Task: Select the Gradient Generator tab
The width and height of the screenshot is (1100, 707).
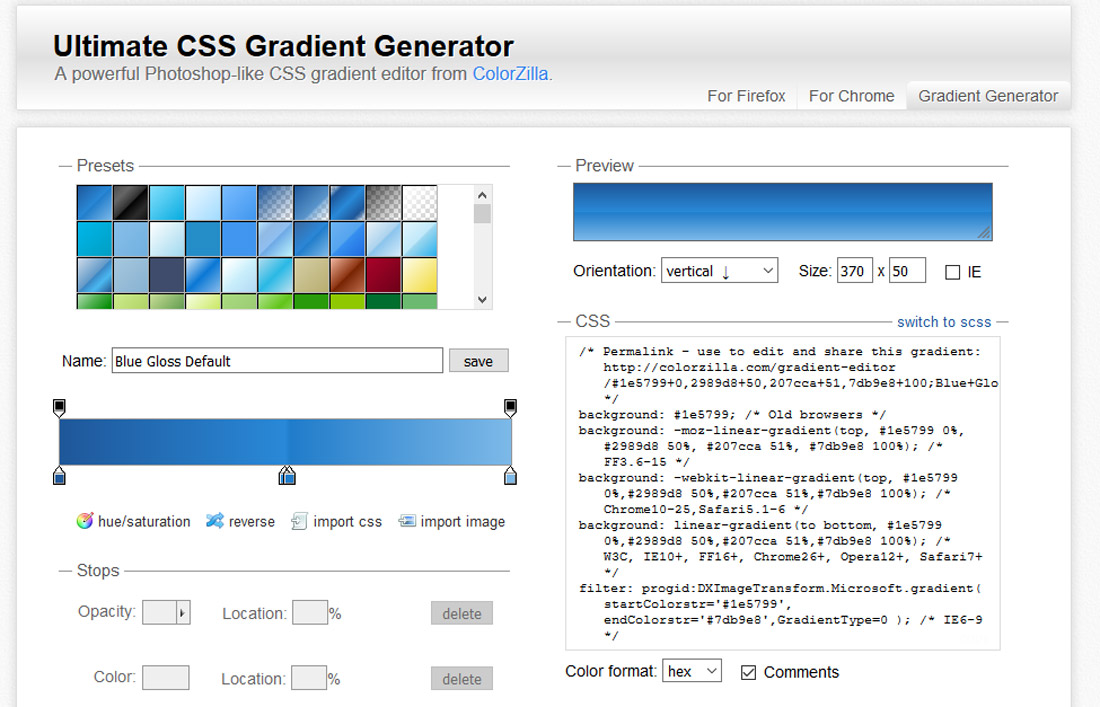Action: click(988, 96)
